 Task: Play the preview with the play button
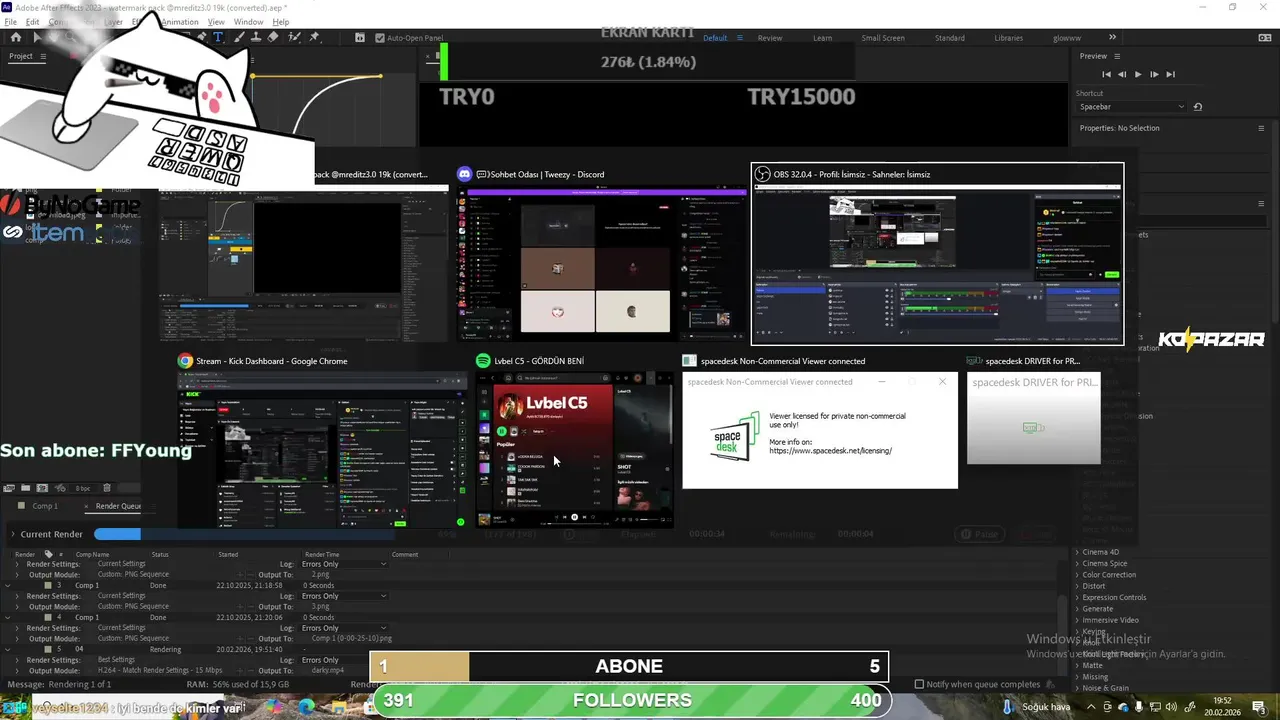(1138, 74)
